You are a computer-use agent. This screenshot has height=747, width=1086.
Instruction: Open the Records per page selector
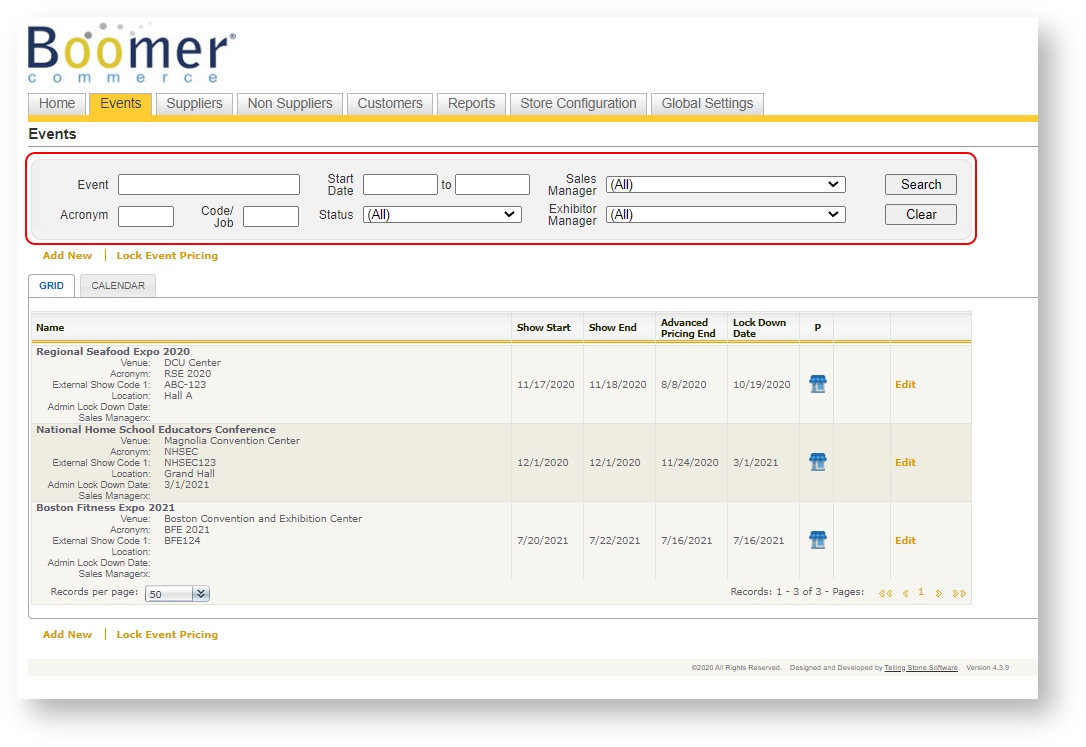177,594
